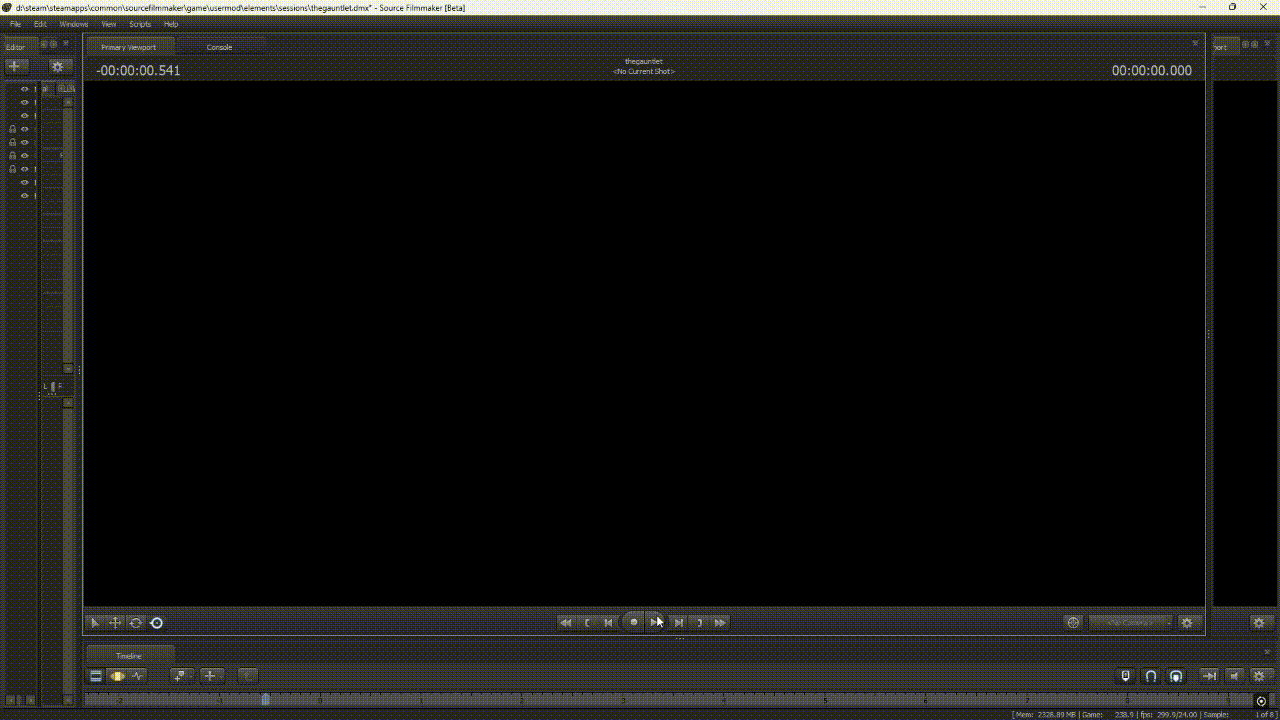The height and width of the screenshot is (720, 1280).
Task: Jump to first frame with double-left arrows
Action: tap(566, 622)
